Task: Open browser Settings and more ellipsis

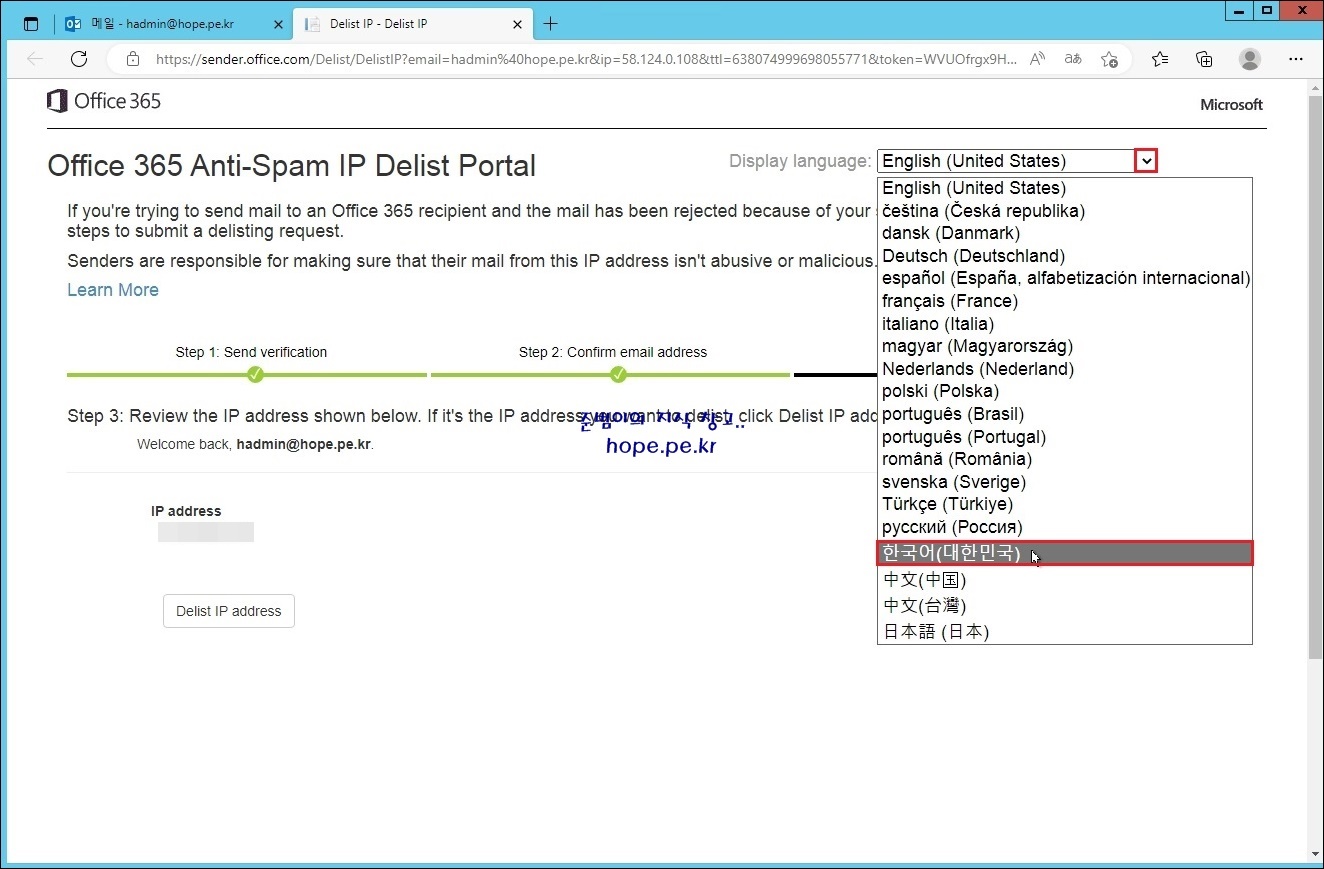Action: [x=1296, y=59]
